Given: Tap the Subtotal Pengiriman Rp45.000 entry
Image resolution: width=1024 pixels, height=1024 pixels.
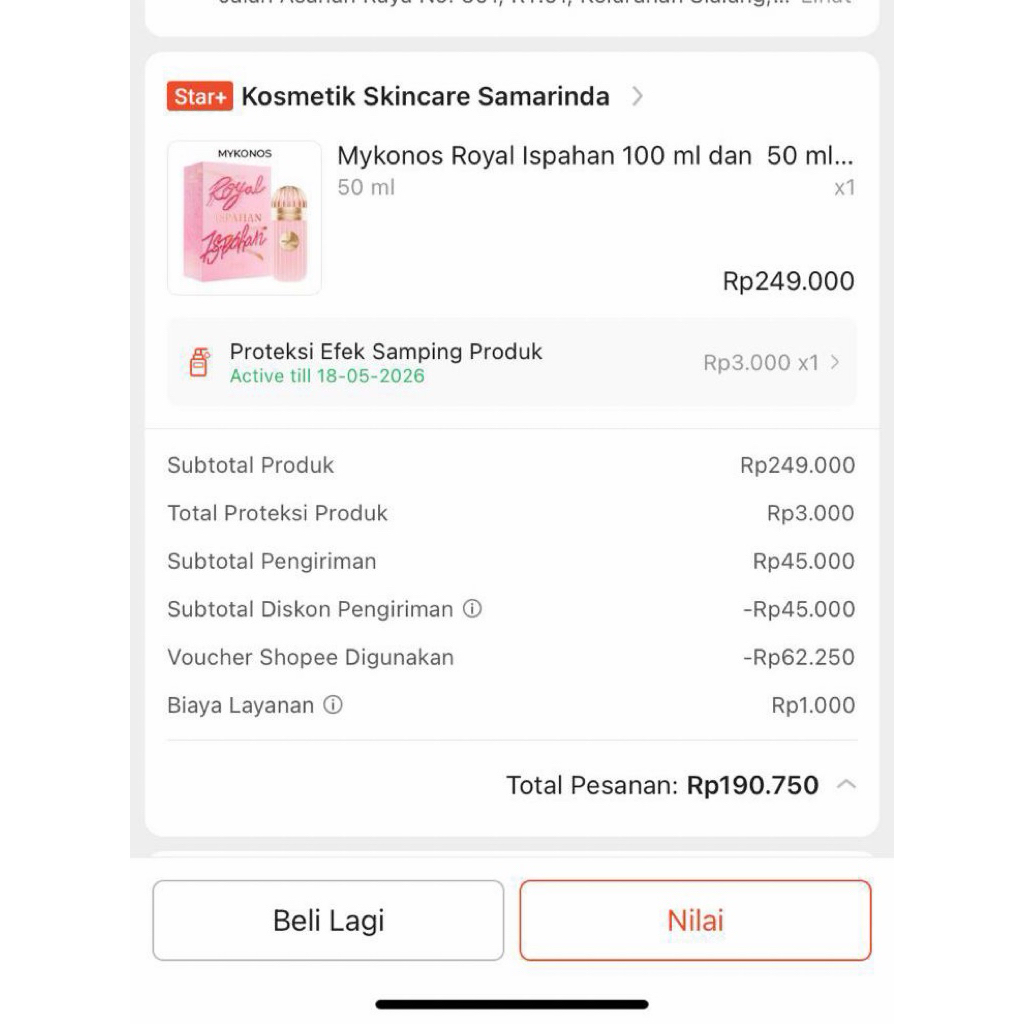Looking at the screenshot, I should 510,561.
